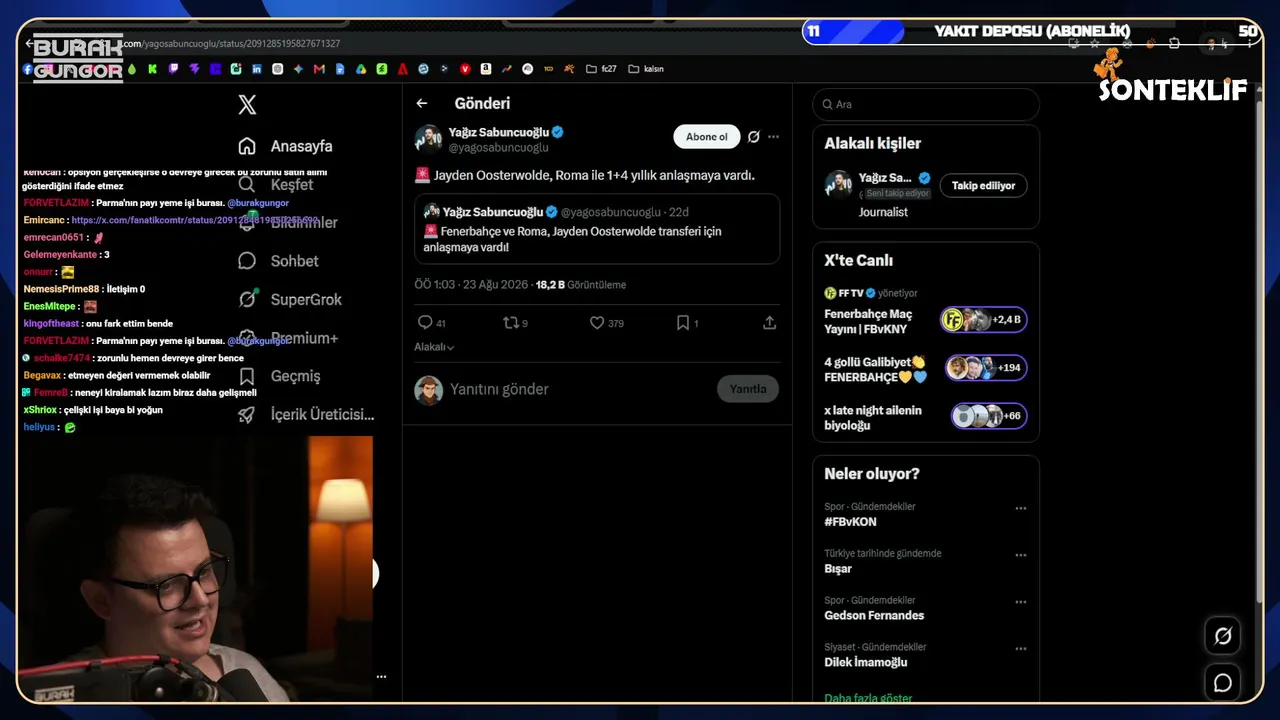Open the post's three-dot more menu
The width and height of the screenshot is (1280, 720).
[773, 137]
